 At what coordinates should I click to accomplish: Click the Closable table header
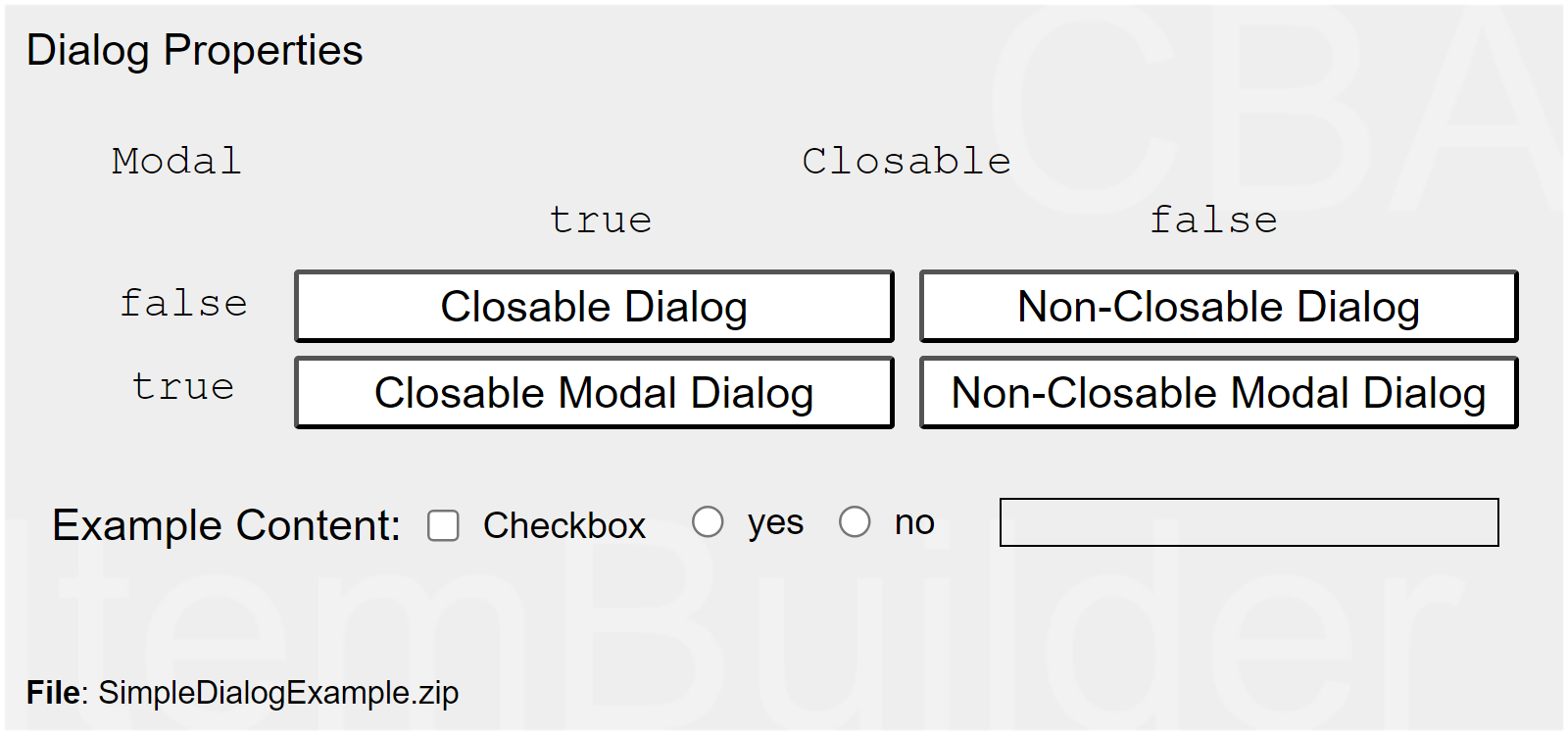point(906,161)
